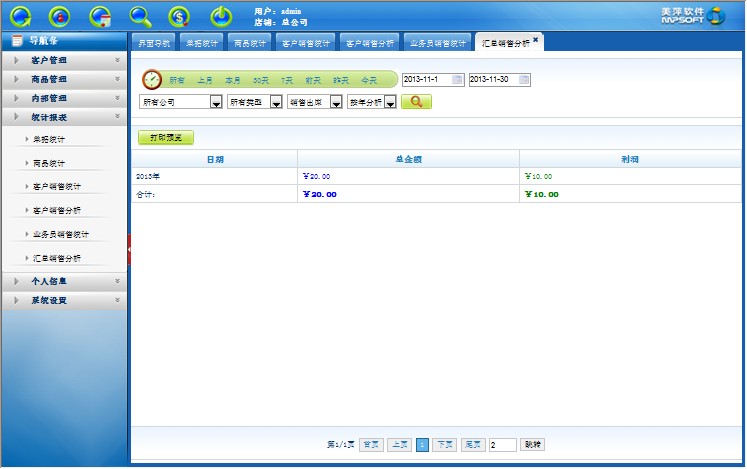
Task: Click the magnifier search icon in top toolbar
Action: (x=141, y=16)
